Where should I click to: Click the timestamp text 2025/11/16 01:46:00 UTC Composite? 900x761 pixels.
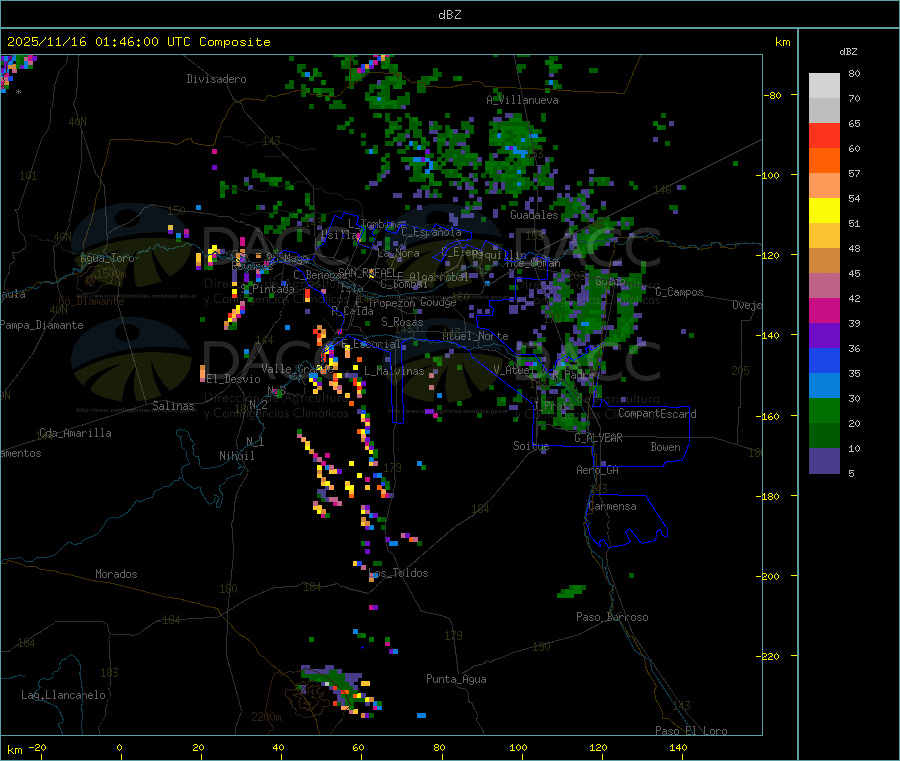(138, 42)
